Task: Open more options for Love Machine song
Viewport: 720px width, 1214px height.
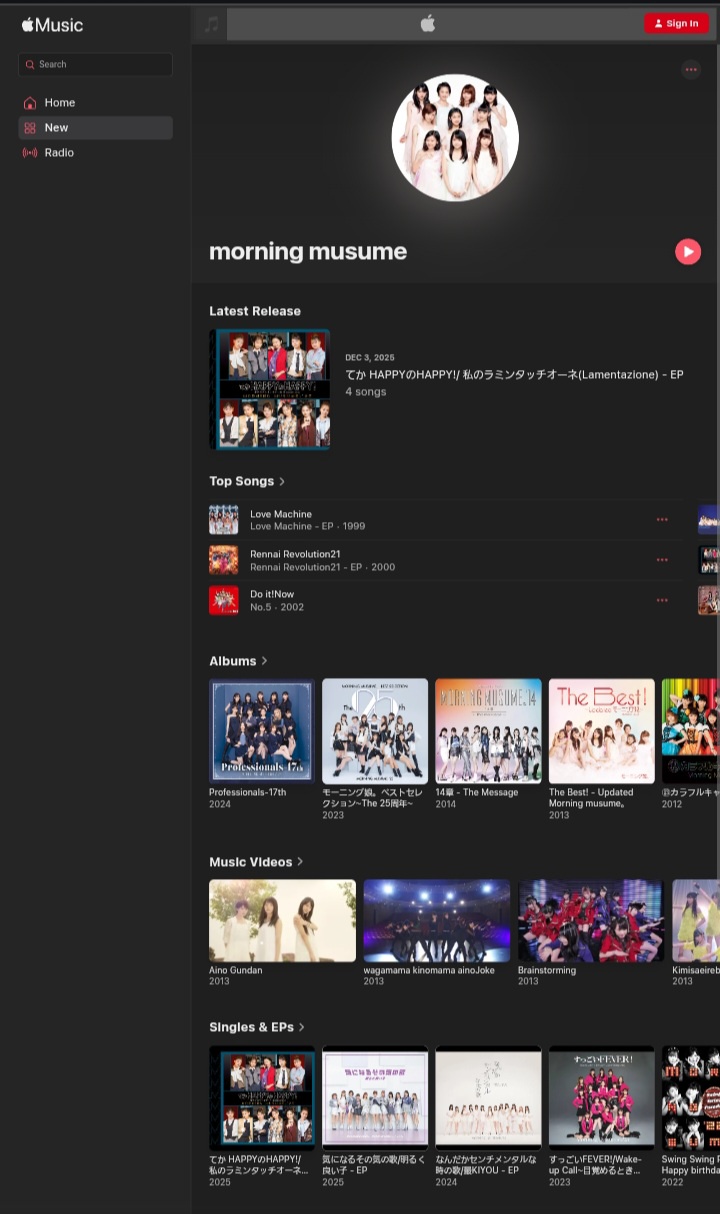Action: click(661, 520)
